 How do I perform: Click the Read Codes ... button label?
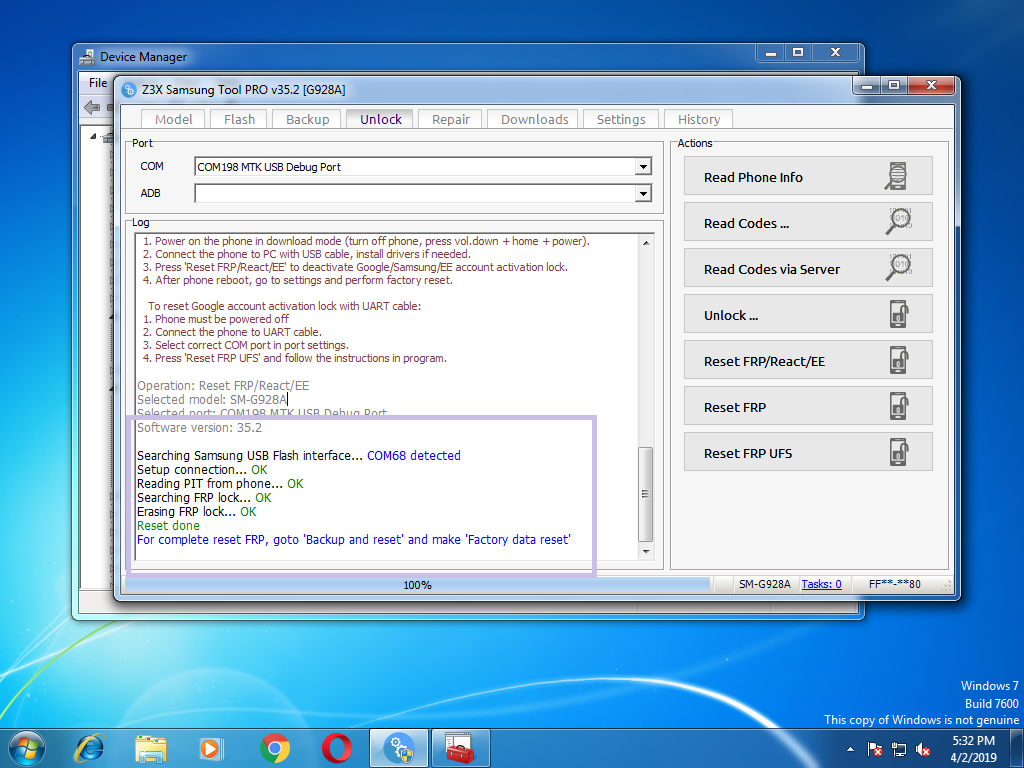(x=746, y=223)
